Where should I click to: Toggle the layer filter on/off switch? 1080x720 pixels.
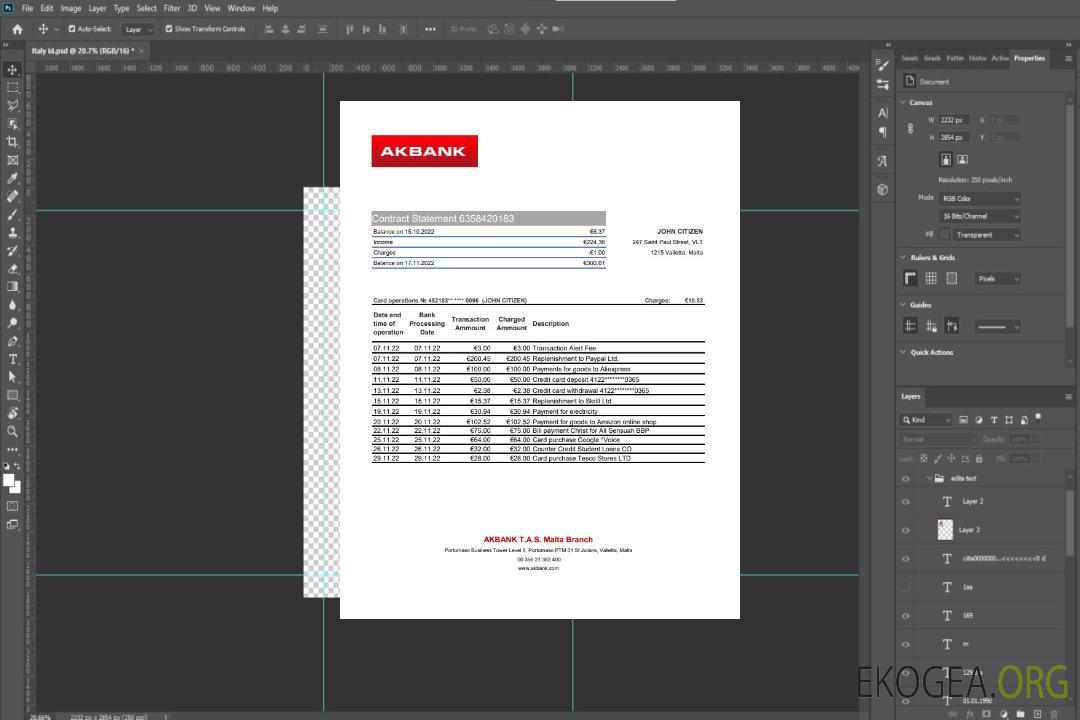1038,418
